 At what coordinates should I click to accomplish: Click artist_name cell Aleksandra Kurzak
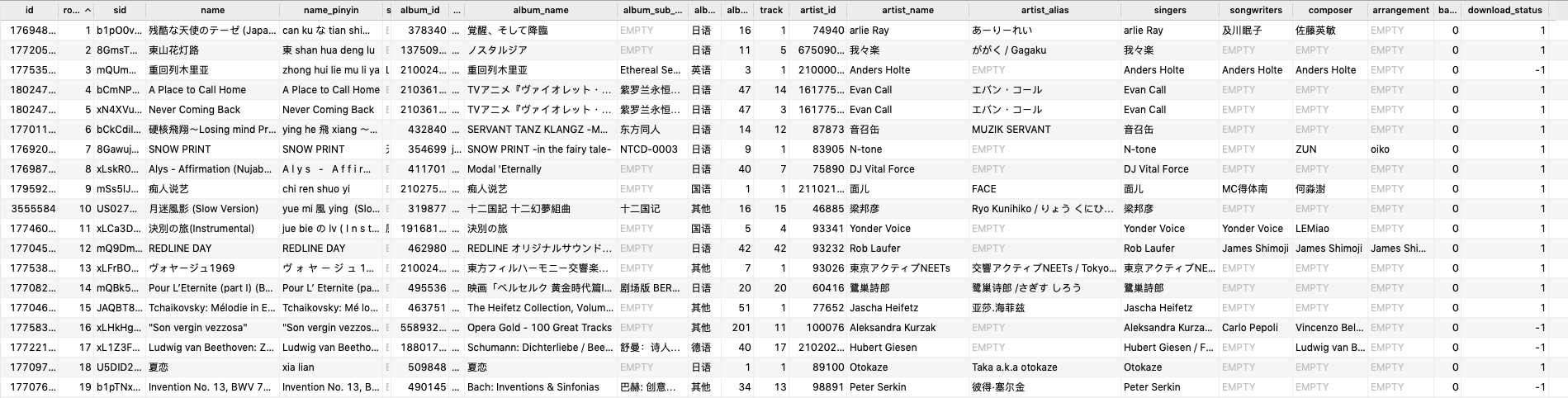(892, 328)
